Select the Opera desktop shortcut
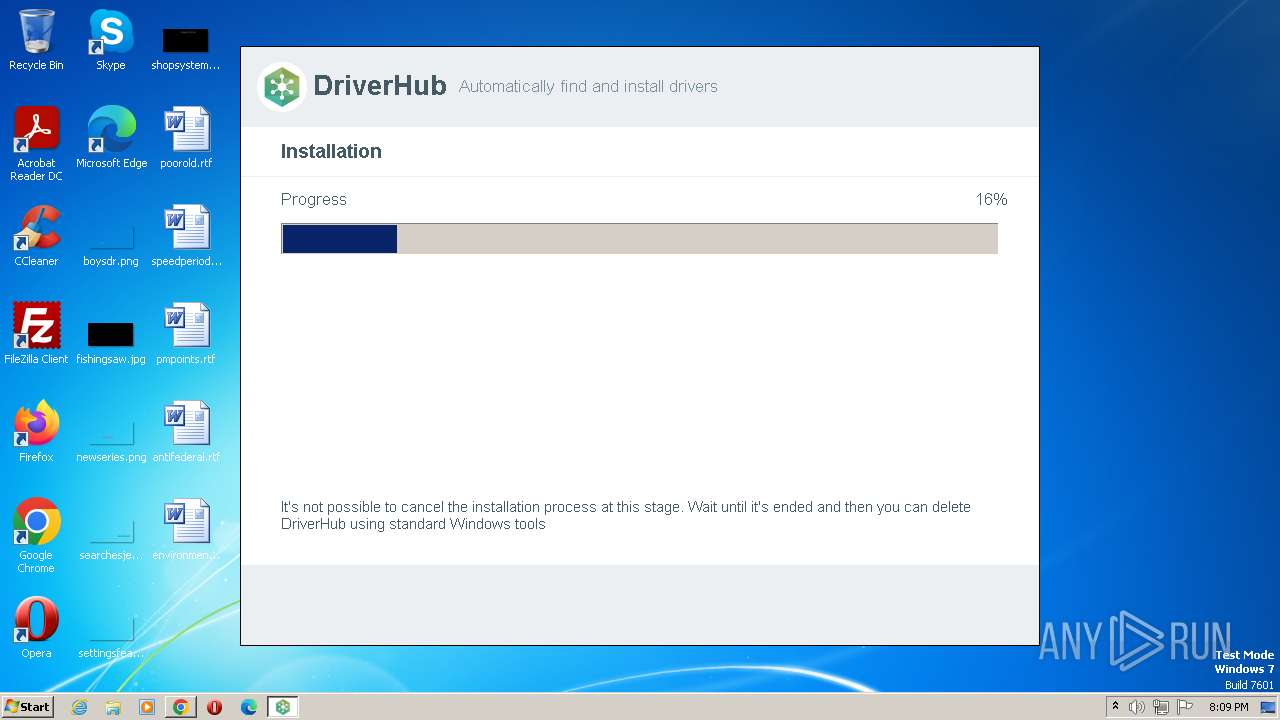Viewport: 1280px width, 720px height. (36, 627)
